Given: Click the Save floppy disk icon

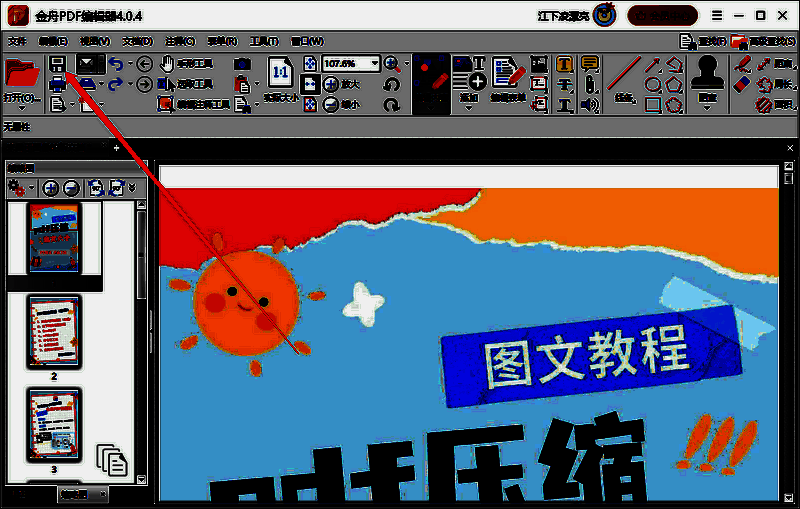Looking at the screenshot, I should [x=57, y=64].
